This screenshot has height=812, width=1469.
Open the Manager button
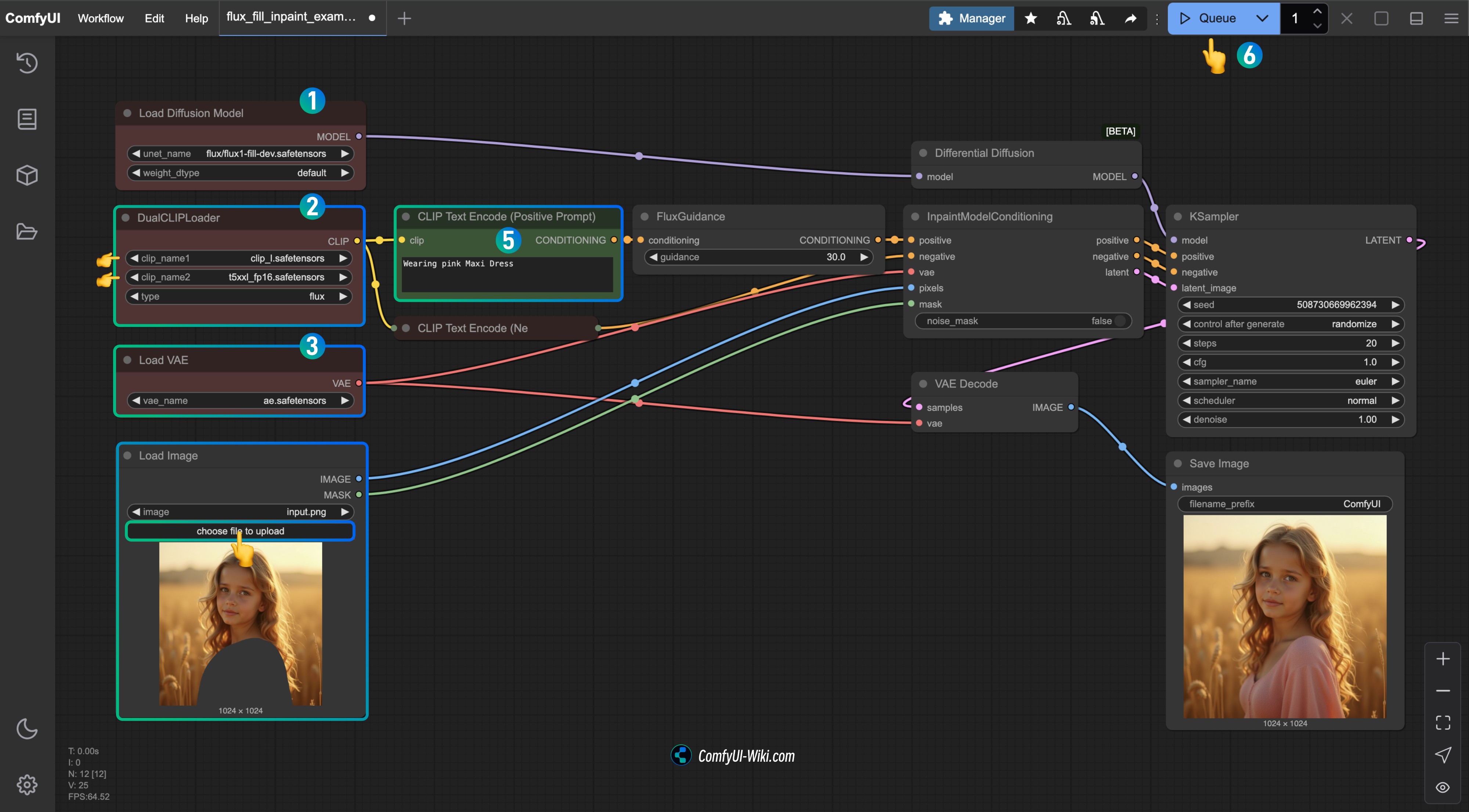(x=971, y=18)
